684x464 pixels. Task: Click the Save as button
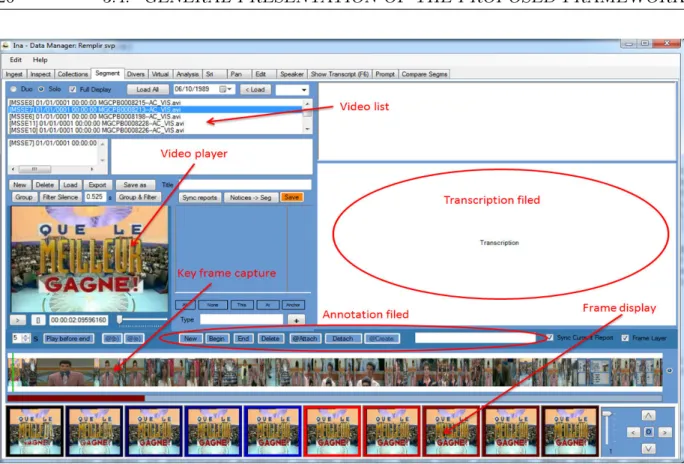pyautogui.click(x=135, y=185)
